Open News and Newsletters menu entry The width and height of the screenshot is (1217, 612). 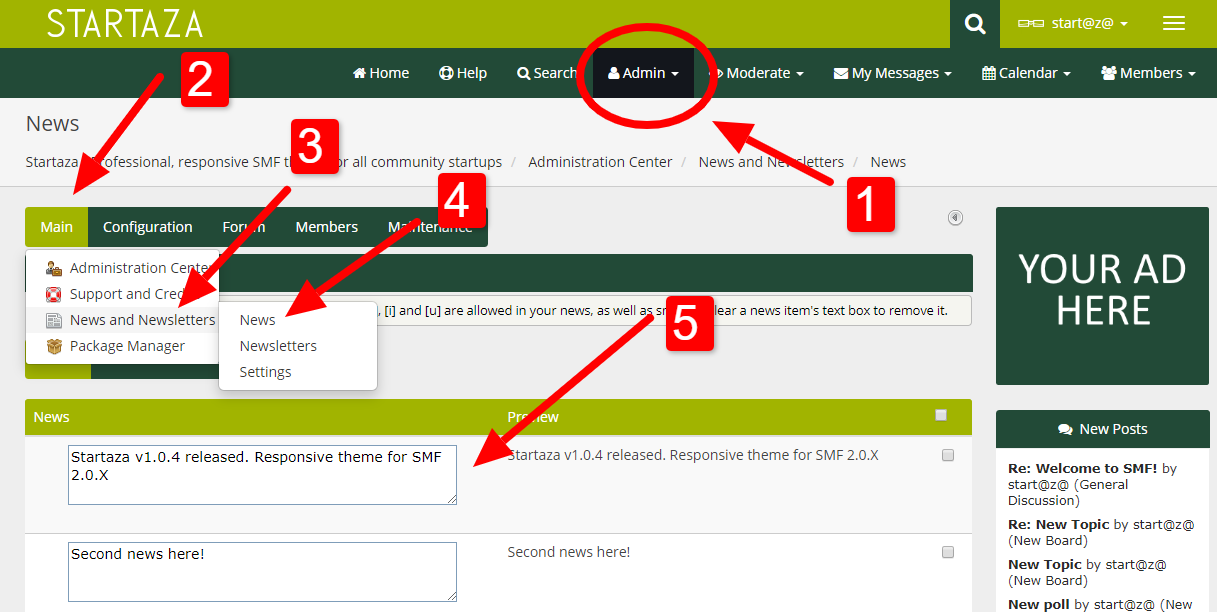122,320
